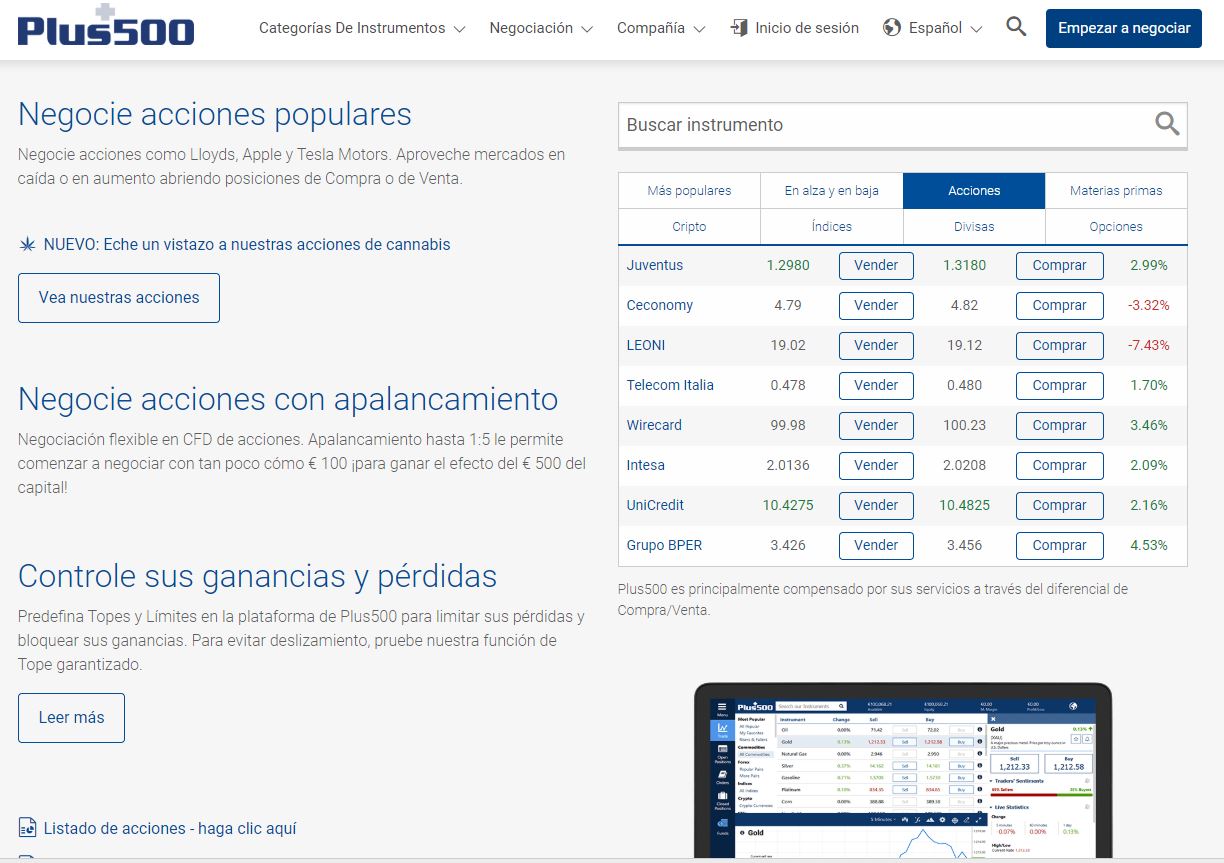The width and height of the screenshot is (1224, 863).
Task: Open the Telecom Italia instrument link
Action: 670,385
